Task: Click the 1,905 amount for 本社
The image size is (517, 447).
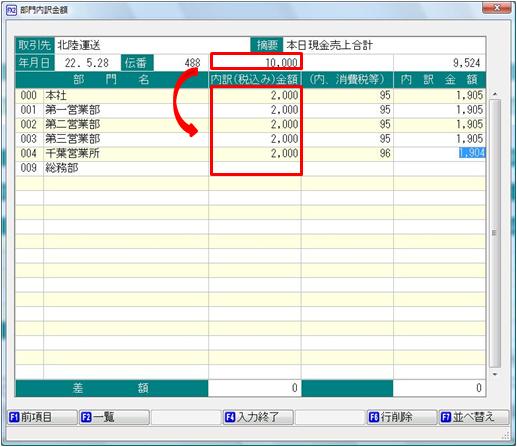Action: click(439, 96)
